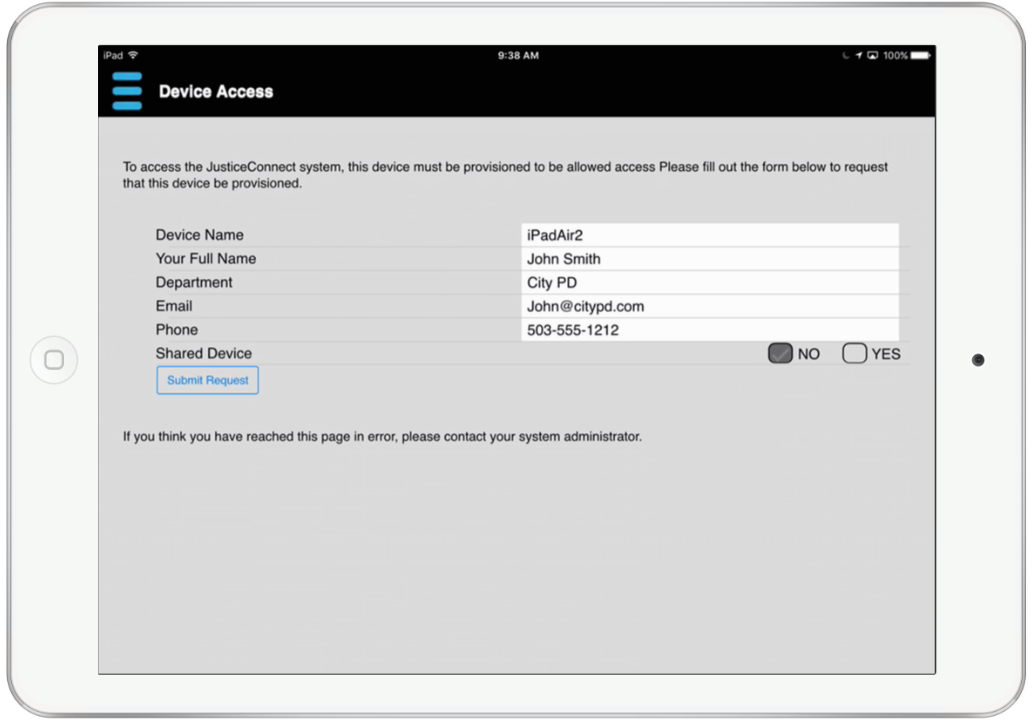Tap the location arrow status icon
Viewport: 1033px width, 720px height.
[859, 55]
